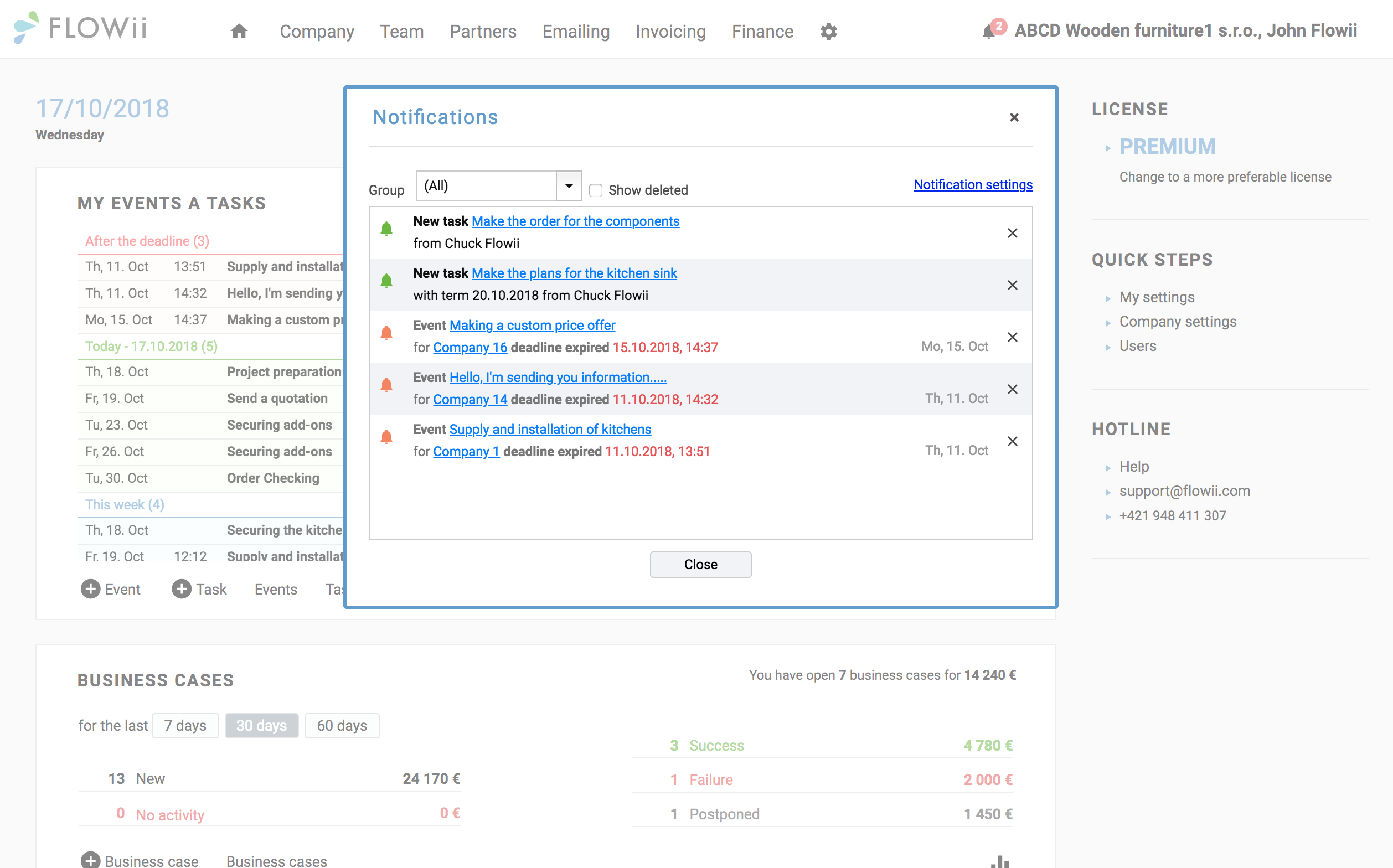The image size is (1393, 868).
Task: Click the FLOWii logo
Action: pyautogui.click(x=80, y=28)
